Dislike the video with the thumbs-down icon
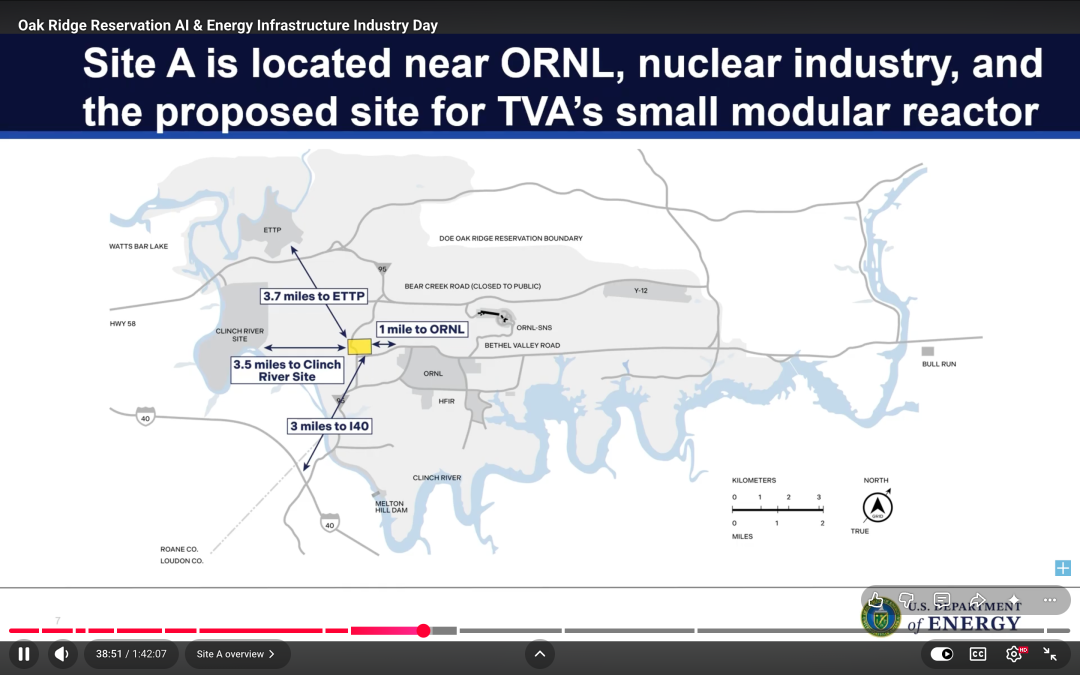This screenshot has width=1080, height=675. (907, 600)
